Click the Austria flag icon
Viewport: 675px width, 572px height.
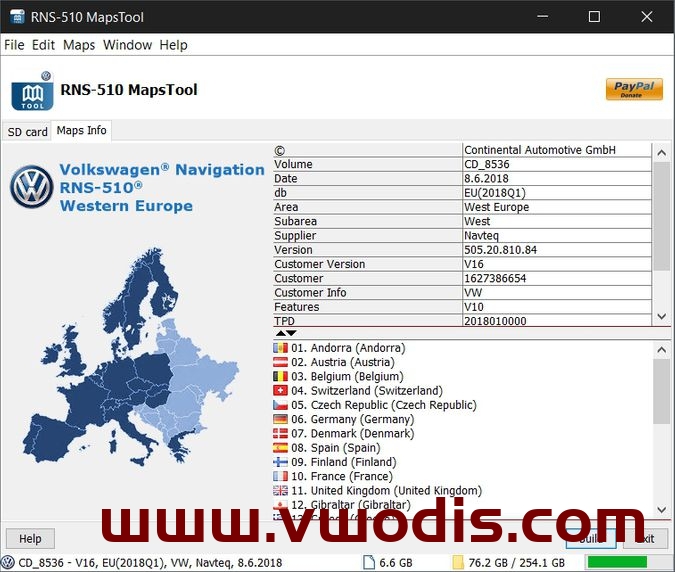280,362
